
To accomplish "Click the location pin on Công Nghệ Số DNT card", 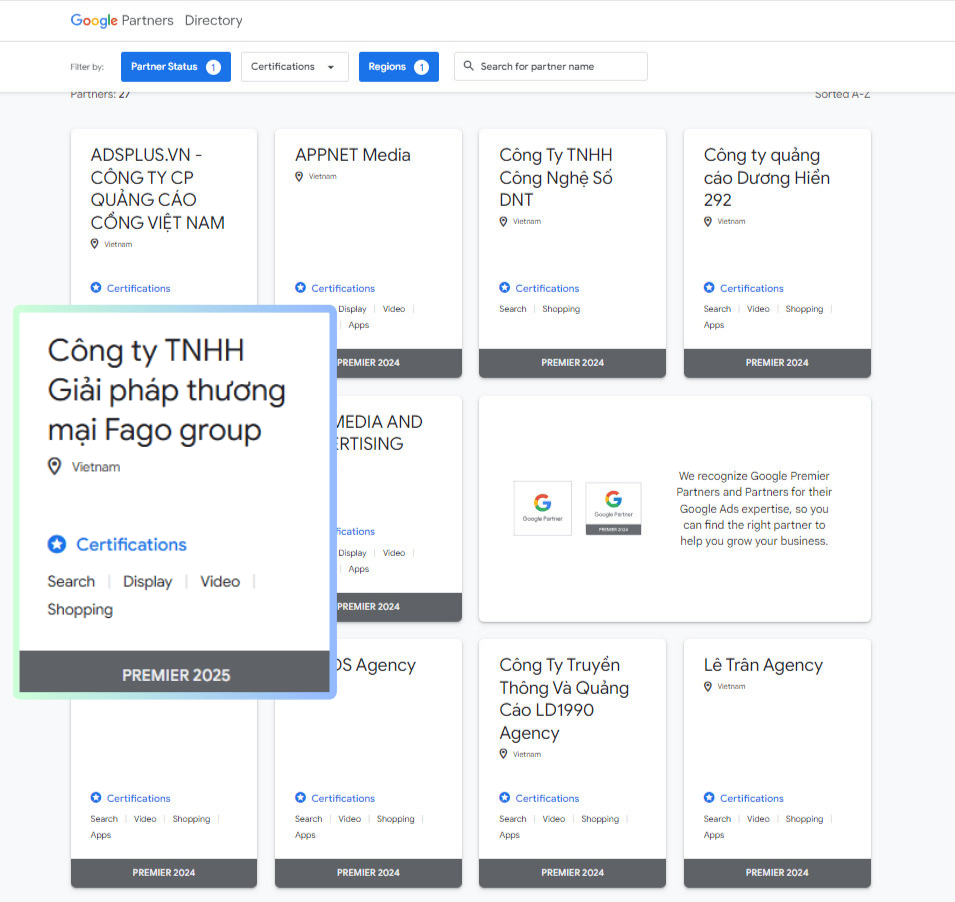I will pos(504,222).
